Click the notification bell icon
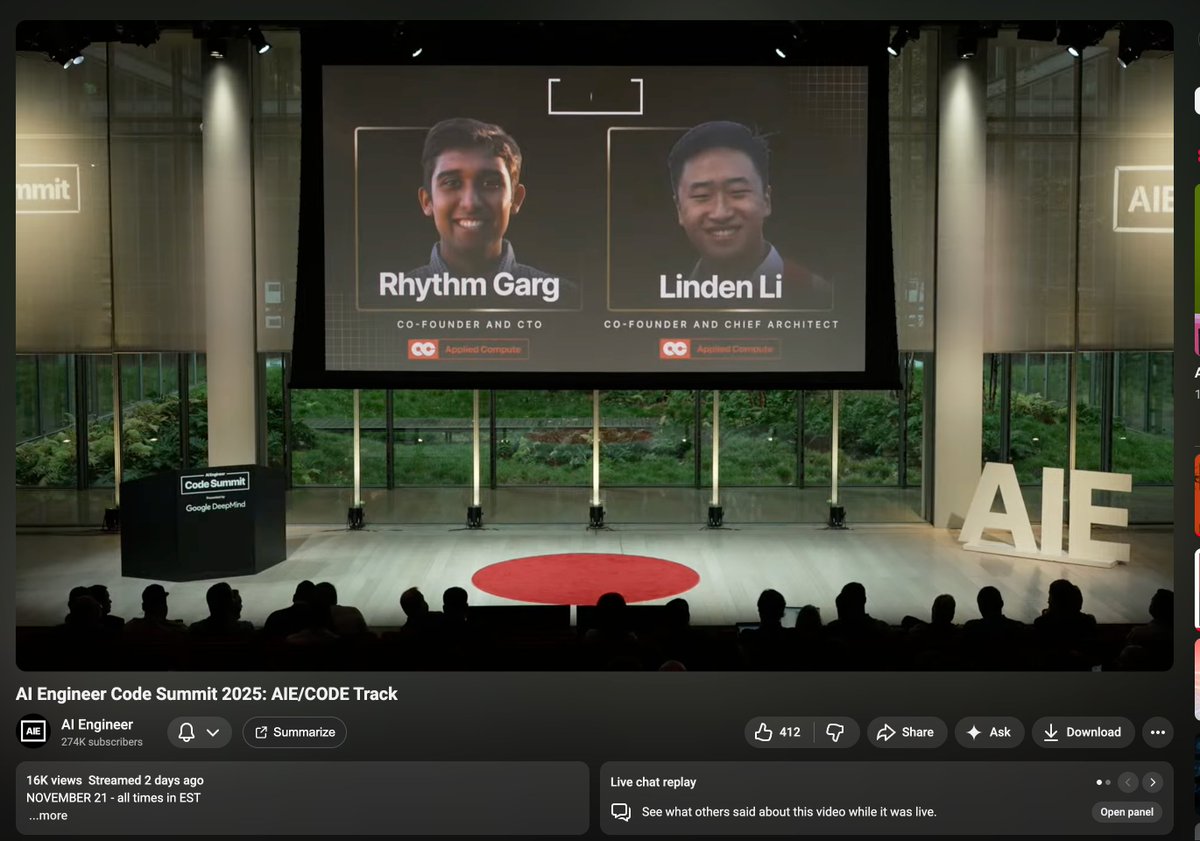 point(186,732)
